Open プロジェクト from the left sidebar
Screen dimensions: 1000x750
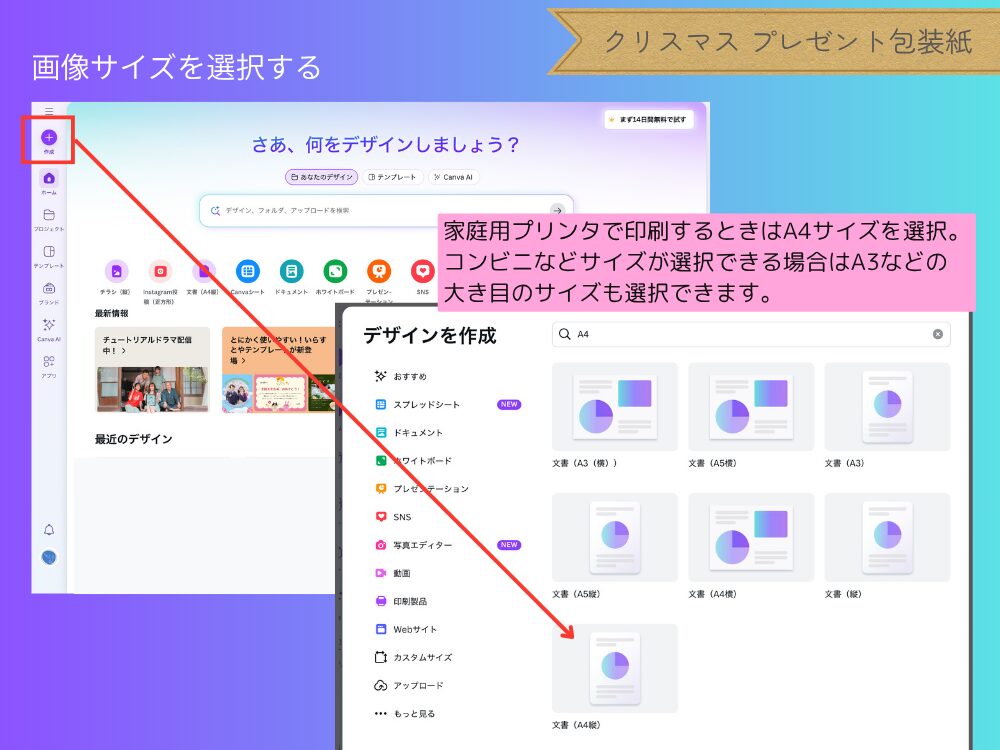pos(48,215)
